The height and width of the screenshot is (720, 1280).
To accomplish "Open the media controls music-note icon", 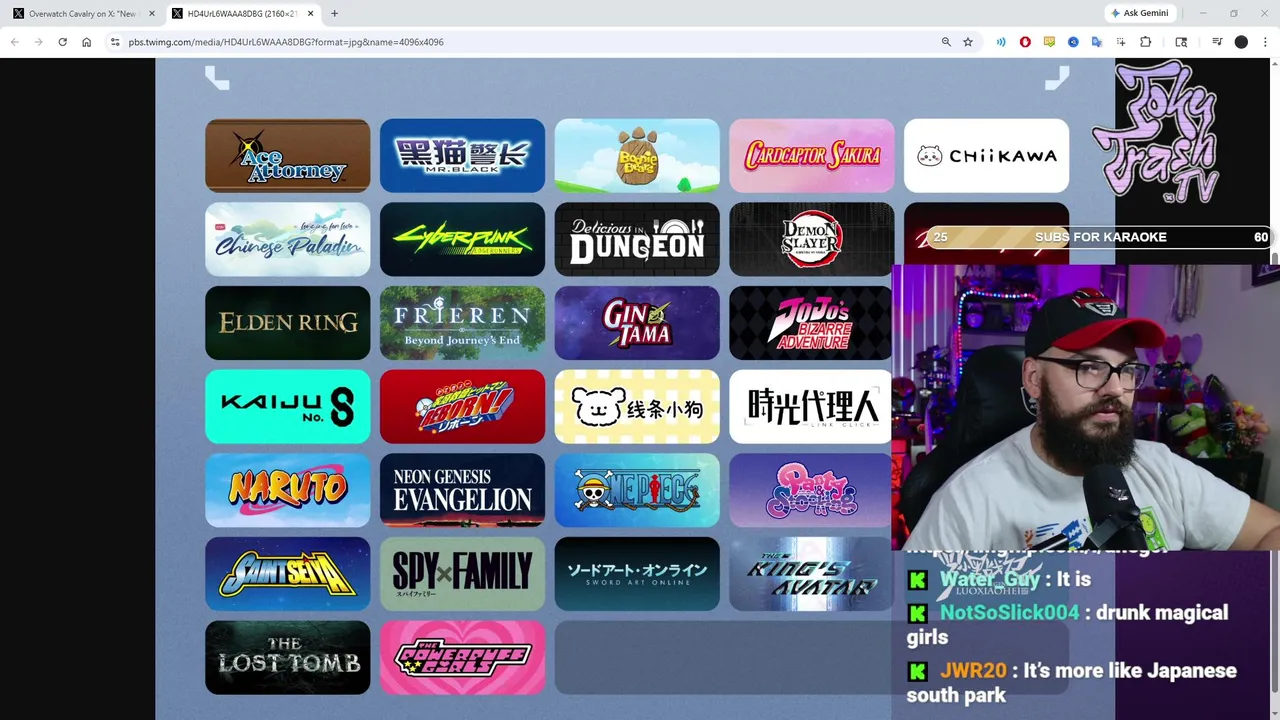I will (1217, 42).
